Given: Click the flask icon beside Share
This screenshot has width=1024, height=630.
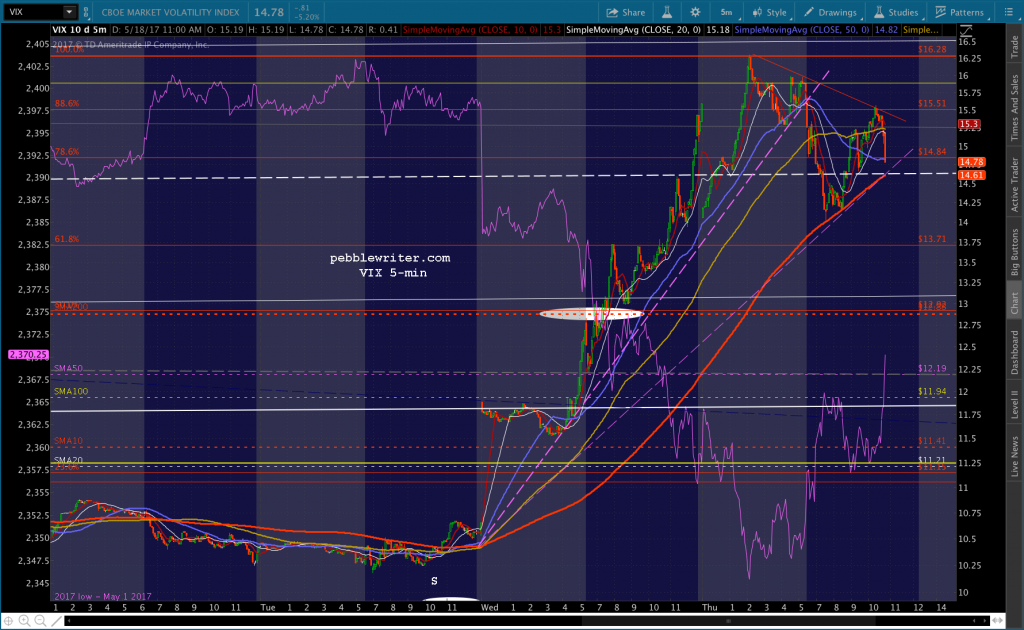Looking at the screenshot, I should point(667,12).
